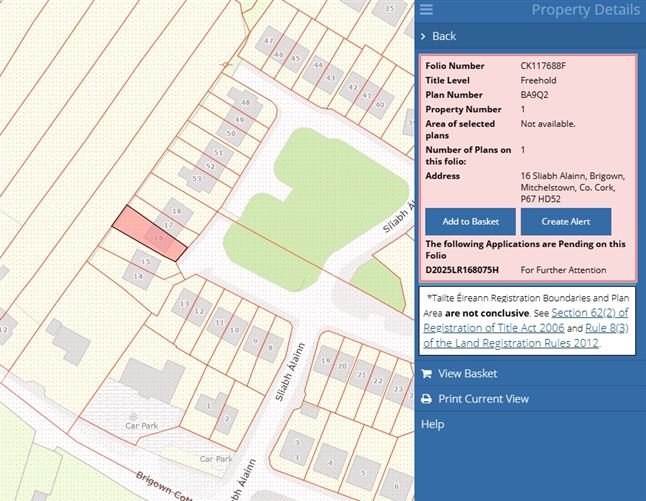The image size is (646, 501).
Task: Click the Print Current View printer icon
Action: [427, 399]
